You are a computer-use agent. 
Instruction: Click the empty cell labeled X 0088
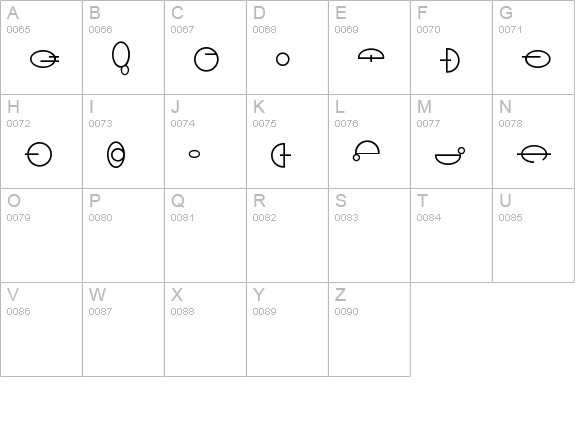tap(205, 329)
